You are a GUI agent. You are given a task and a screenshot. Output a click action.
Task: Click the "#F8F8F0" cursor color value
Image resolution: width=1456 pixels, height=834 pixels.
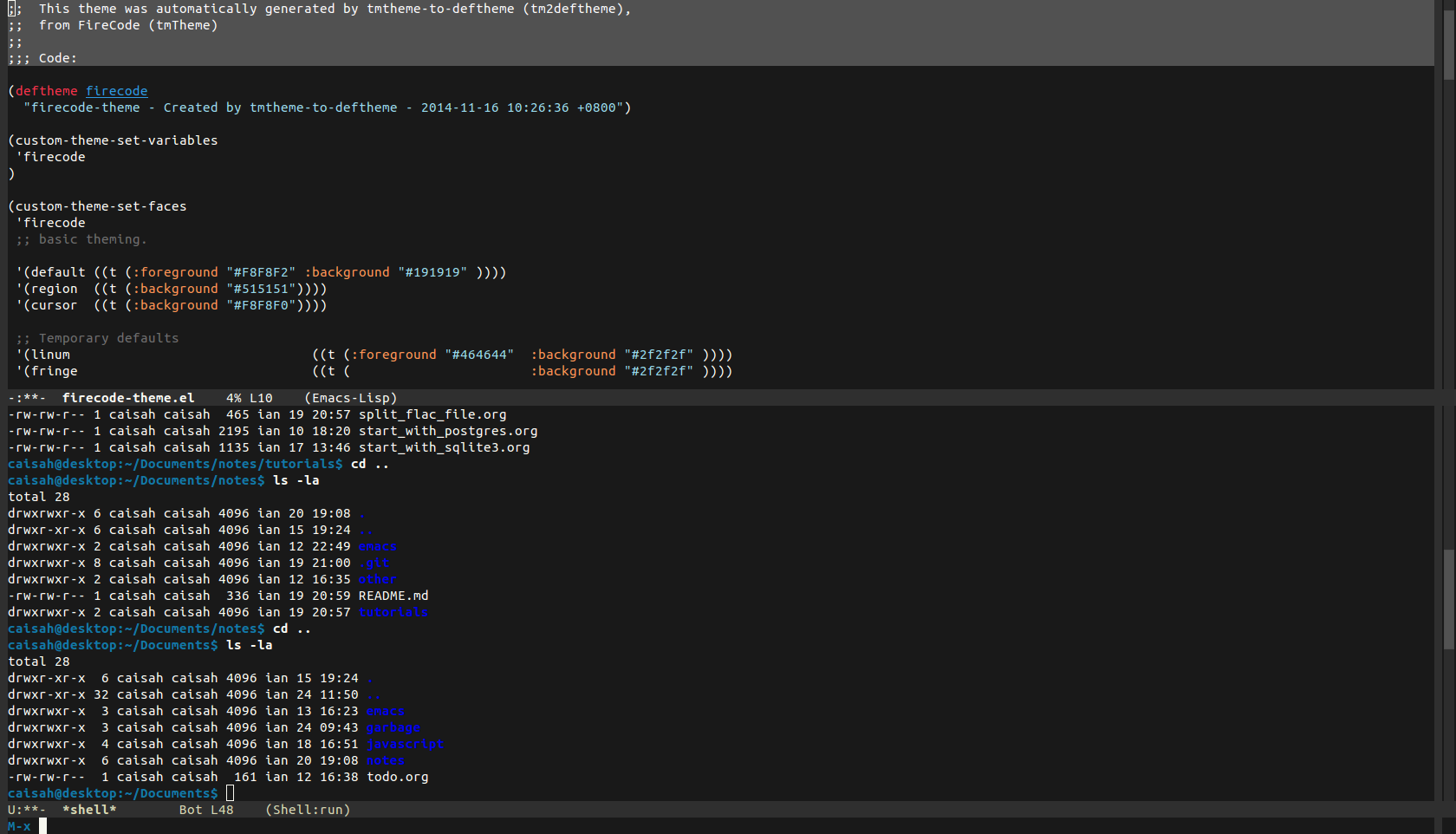pyautogui.click(x=261, y=305)
